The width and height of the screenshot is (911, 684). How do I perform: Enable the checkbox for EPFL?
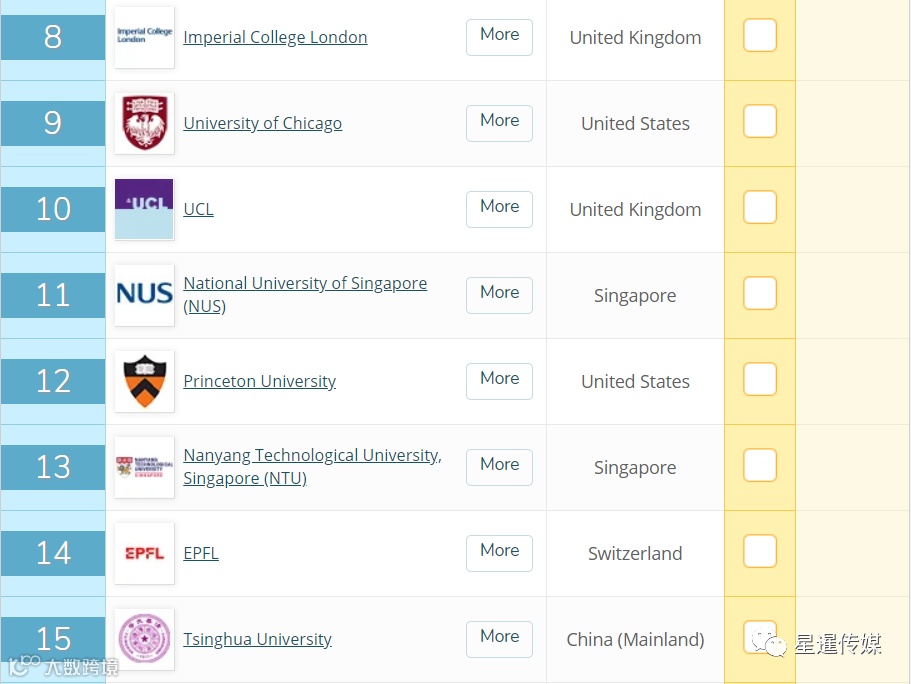click(x=760, y=552)
